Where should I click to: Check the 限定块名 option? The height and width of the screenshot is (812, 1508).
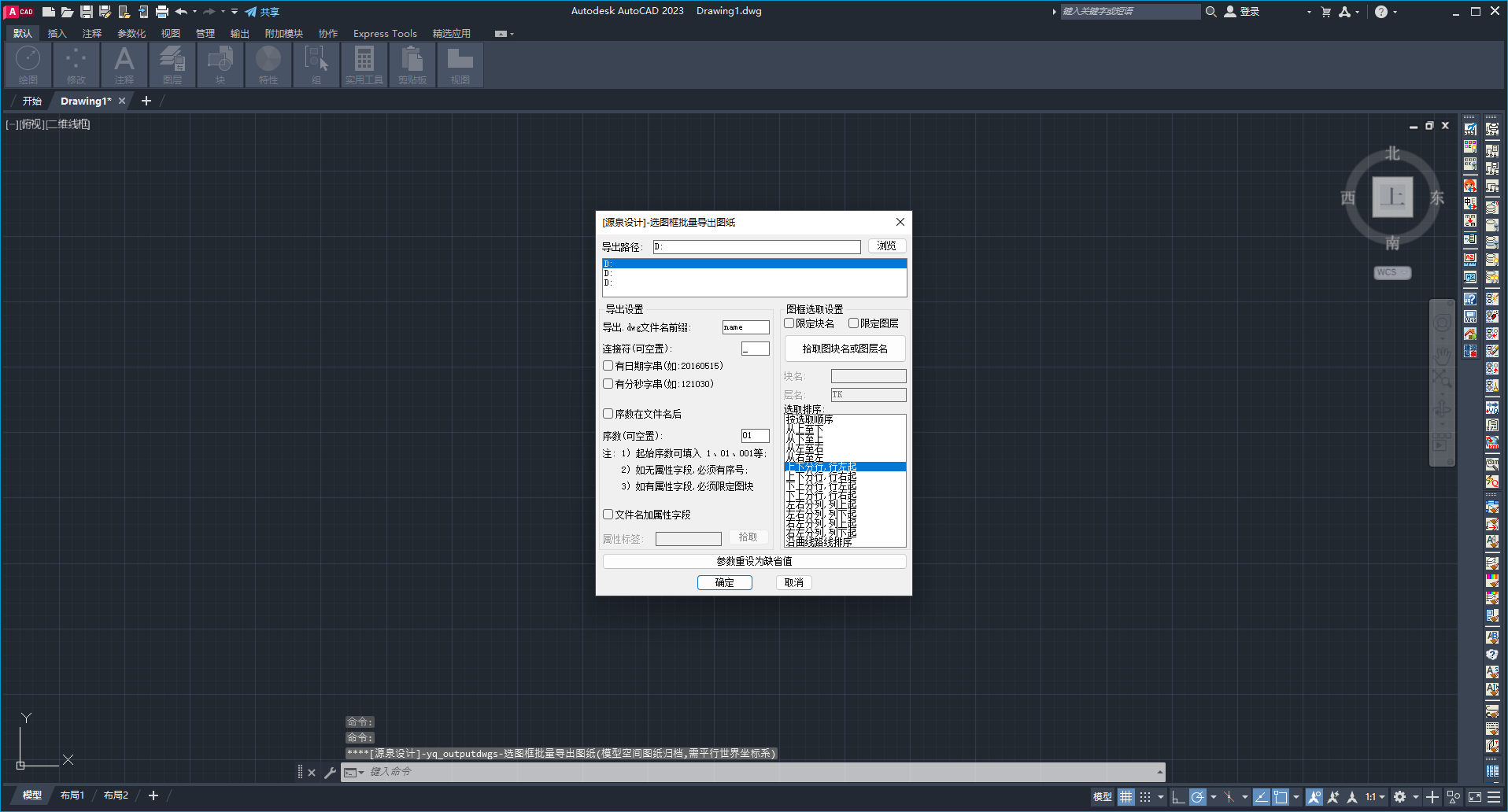click(789, 323)
